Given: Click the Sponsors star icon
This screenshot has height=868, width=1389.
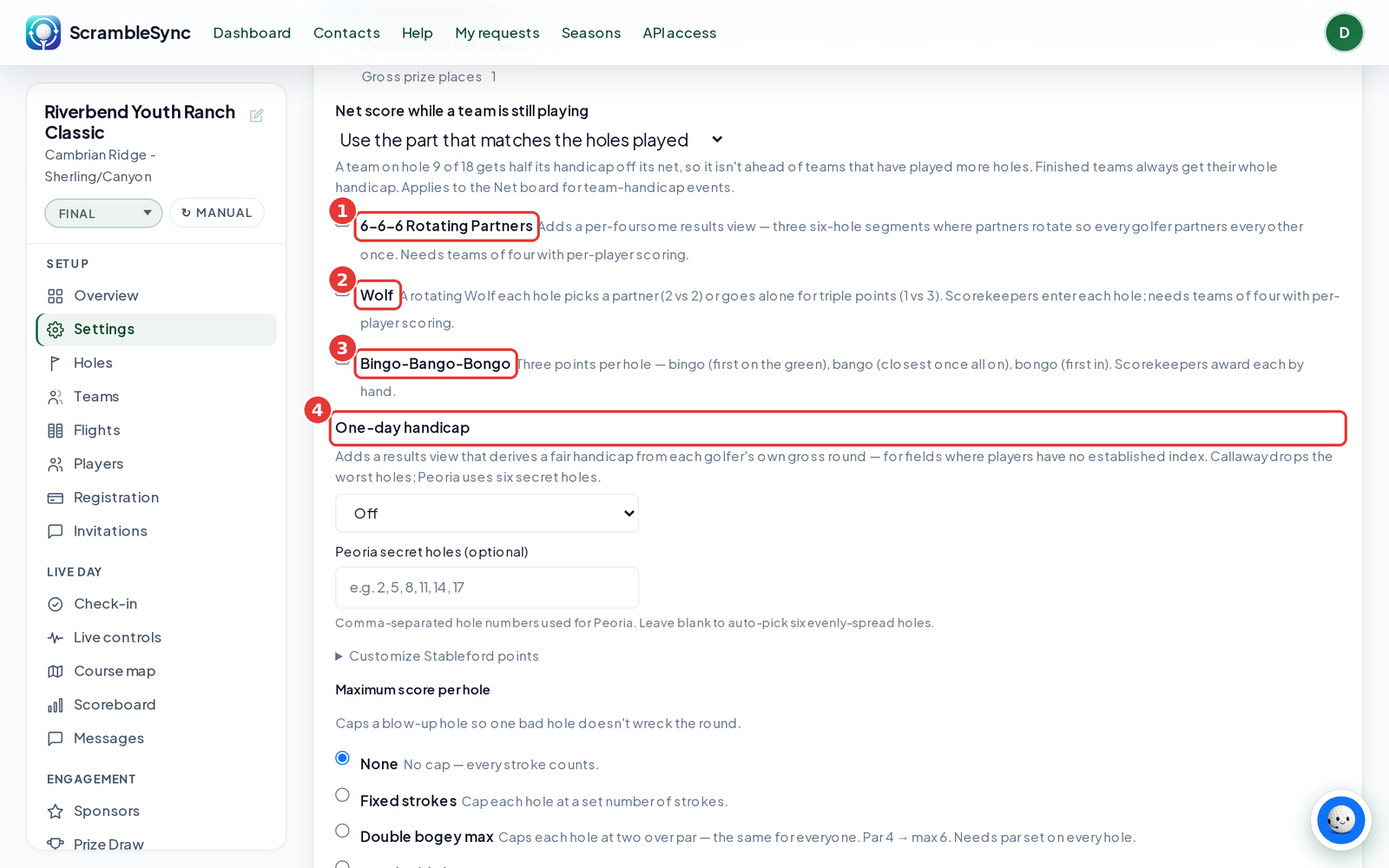Looking at the screenshot, I should 56,812.
